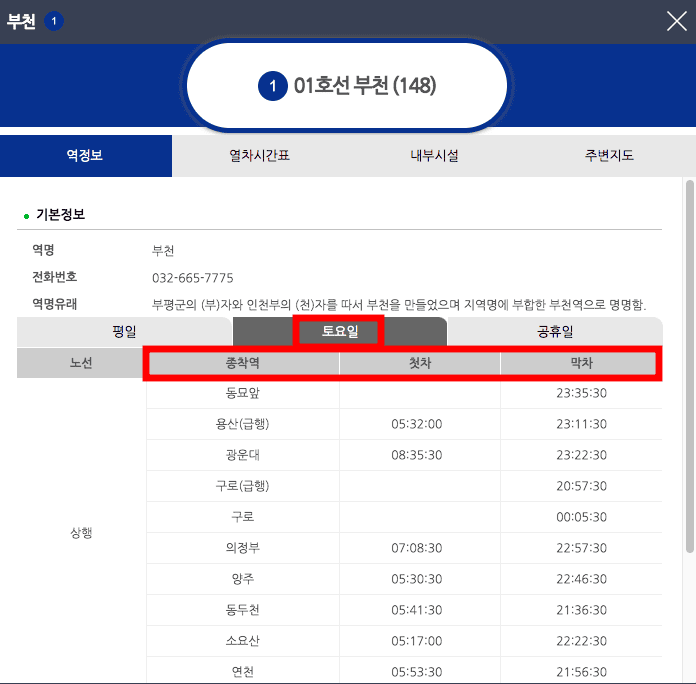Click last train time 23:35:30
Screen dimensions: 696x684
(581, 393)
